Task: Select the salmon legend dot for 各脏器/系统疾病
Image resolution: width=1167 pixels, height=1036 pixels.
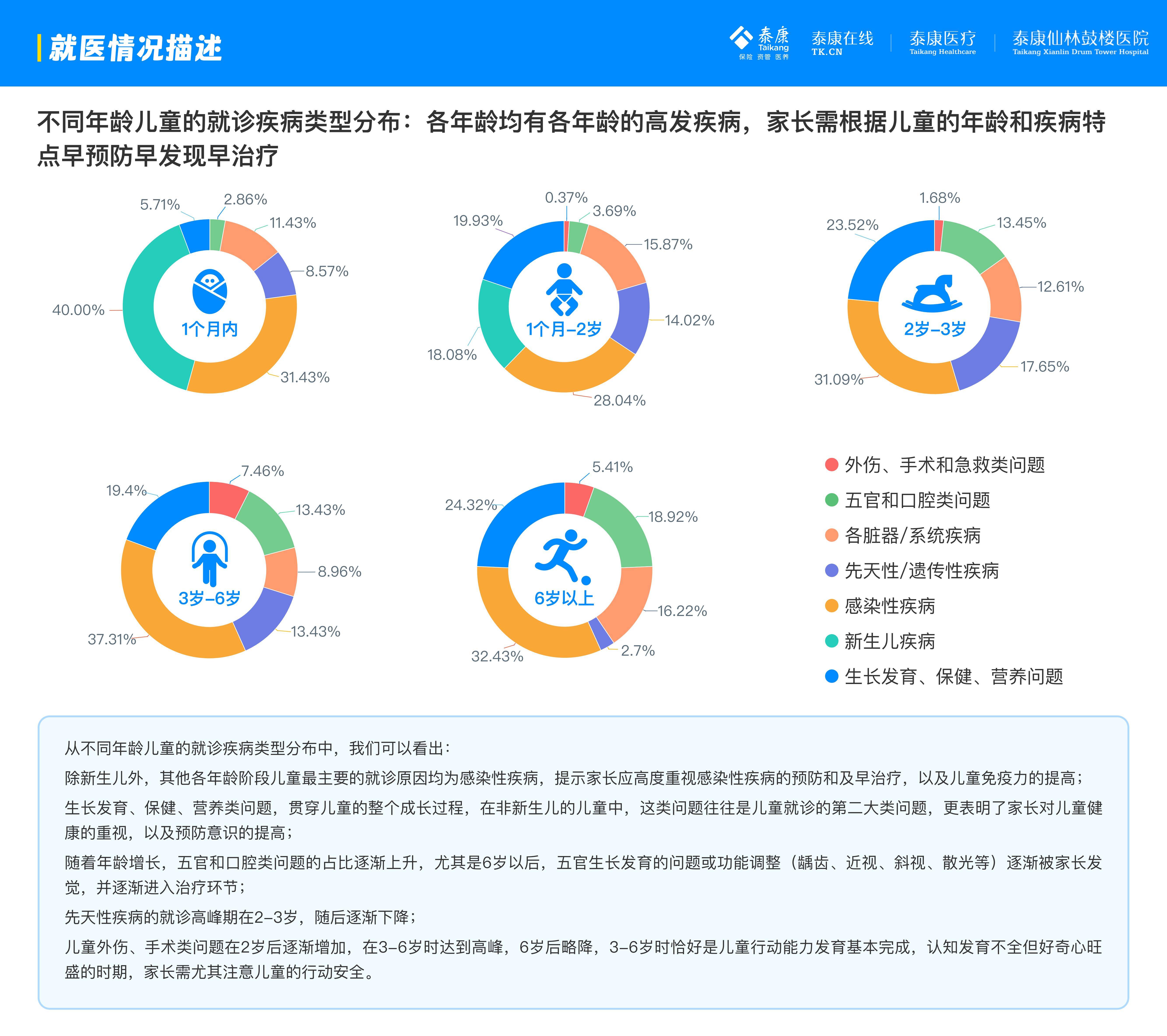Action: pos(831,535)
